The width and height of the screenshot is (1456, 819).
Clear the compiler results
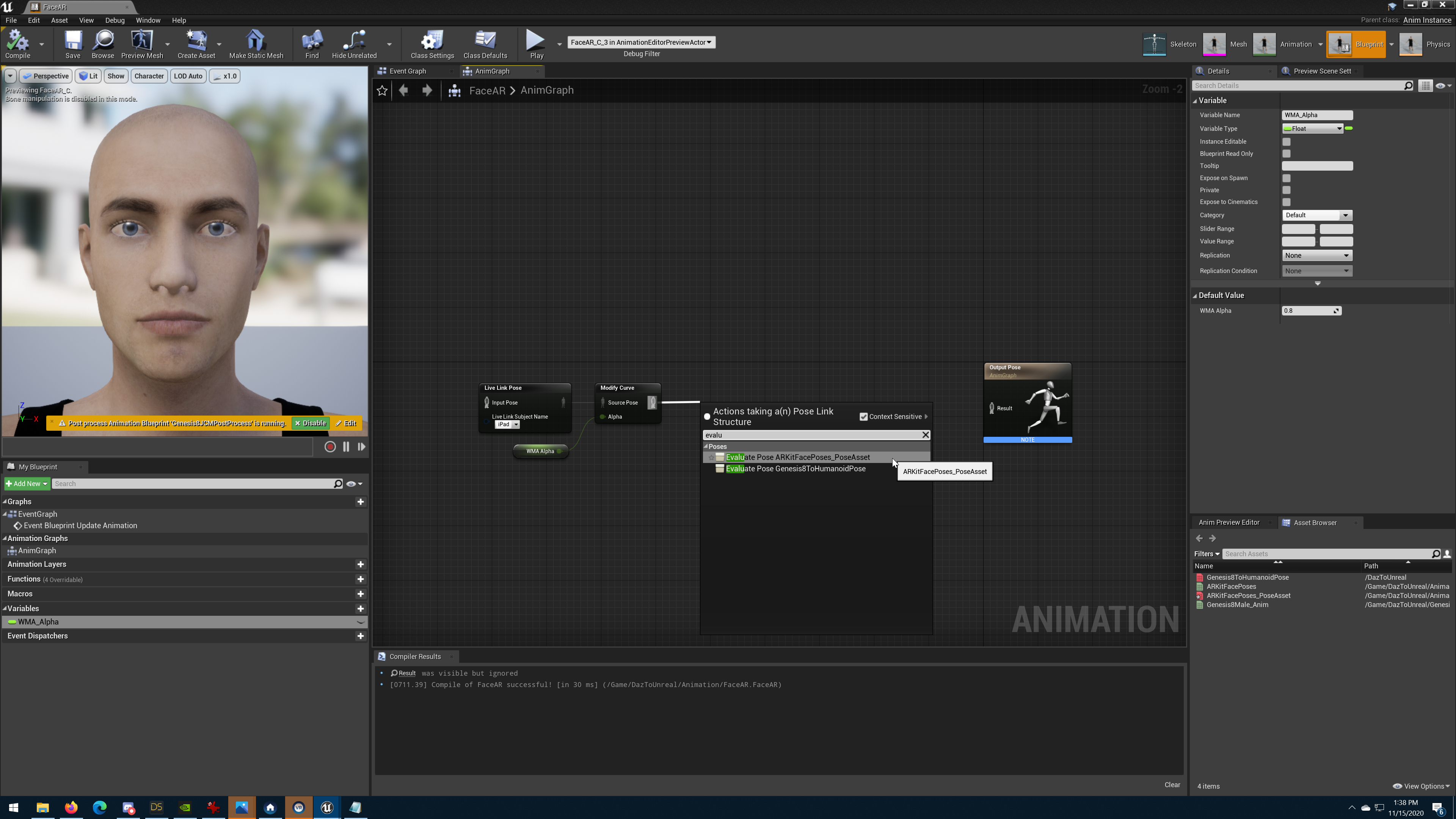tap(1172, 785)
